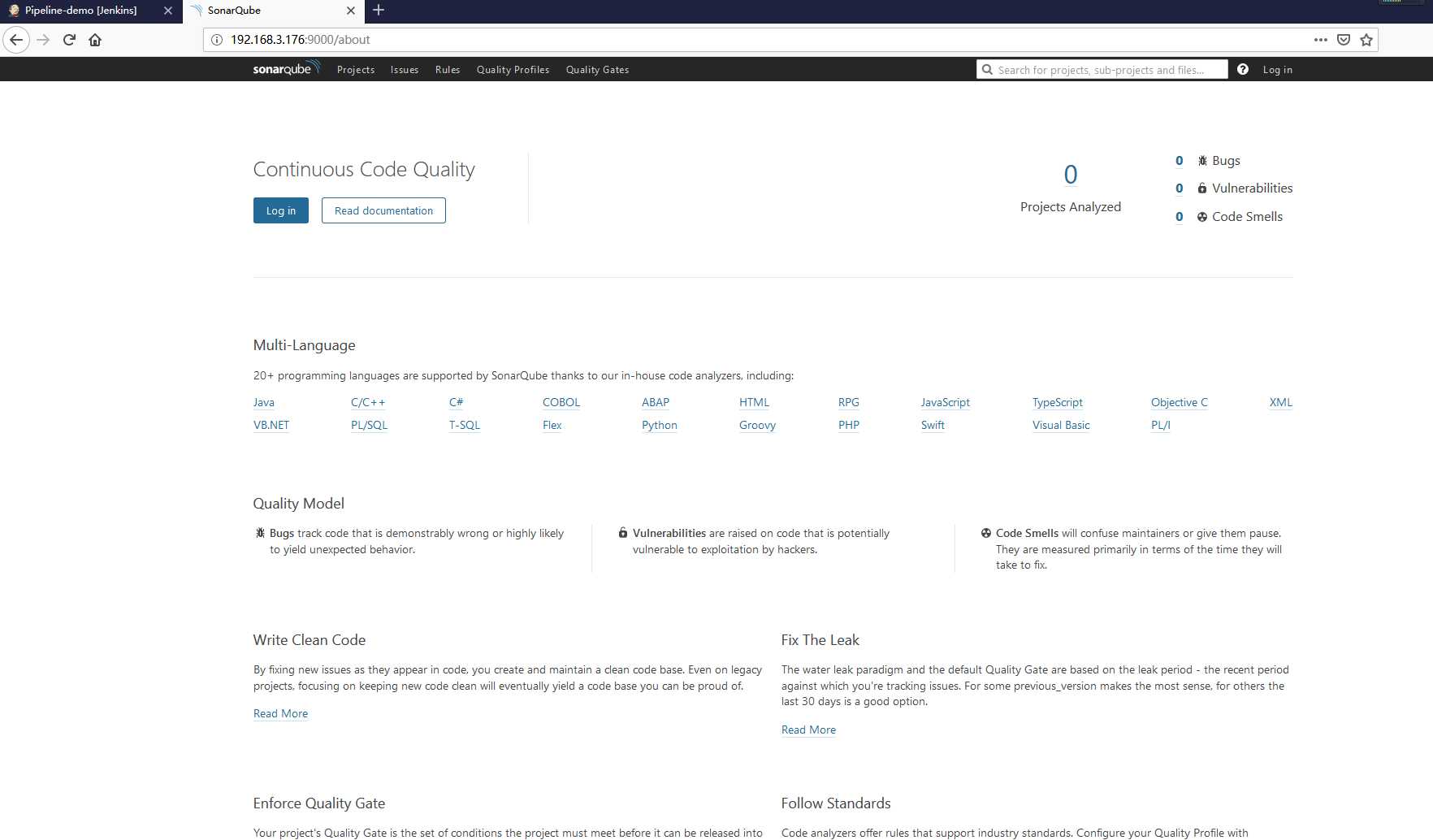Open the T-SQL language link
Image resolution: width=1433 pixels, height=840 pixels.
tap(465, 425)
